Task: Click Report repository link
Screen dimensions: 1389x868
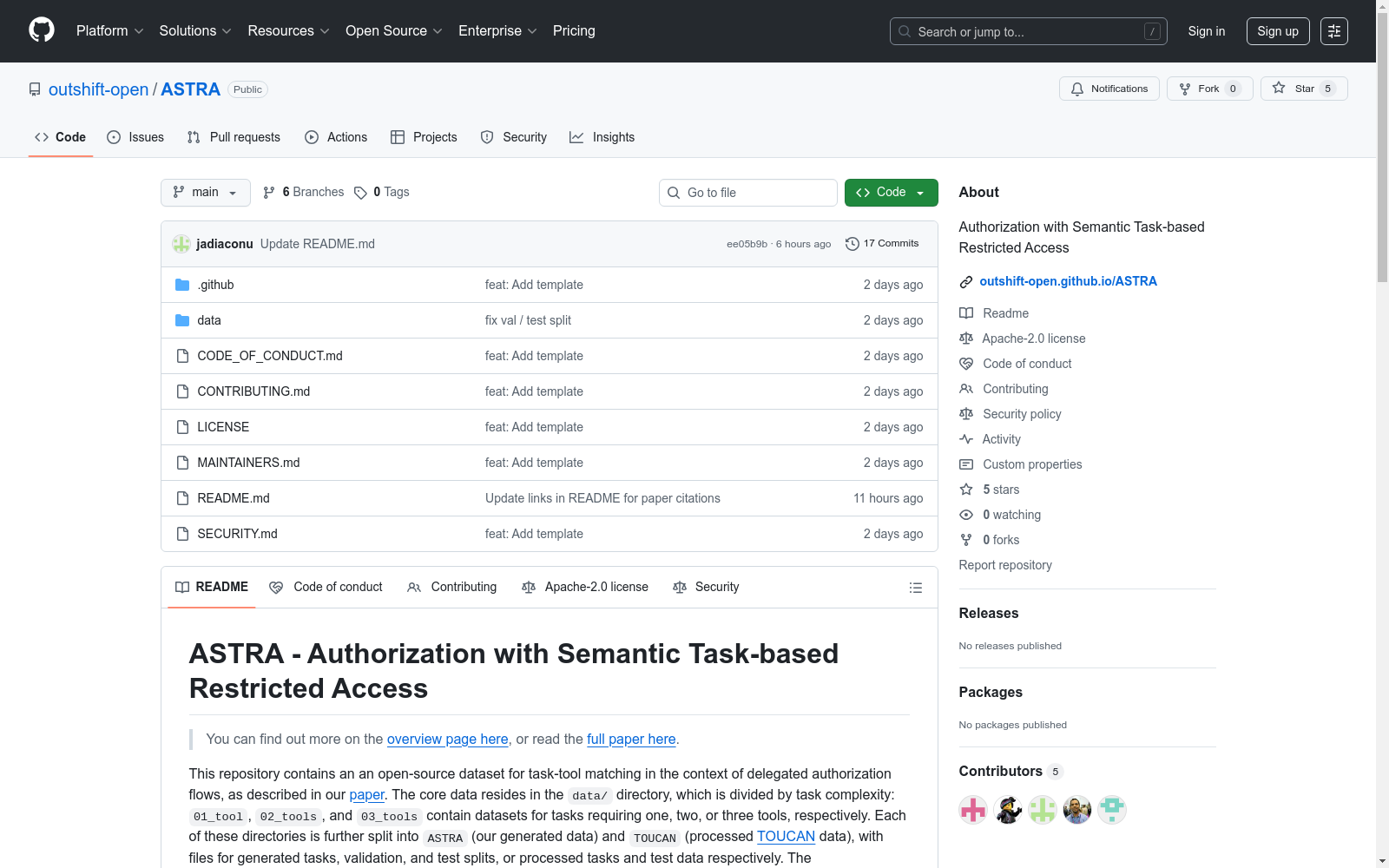Action: [1005, 565]
